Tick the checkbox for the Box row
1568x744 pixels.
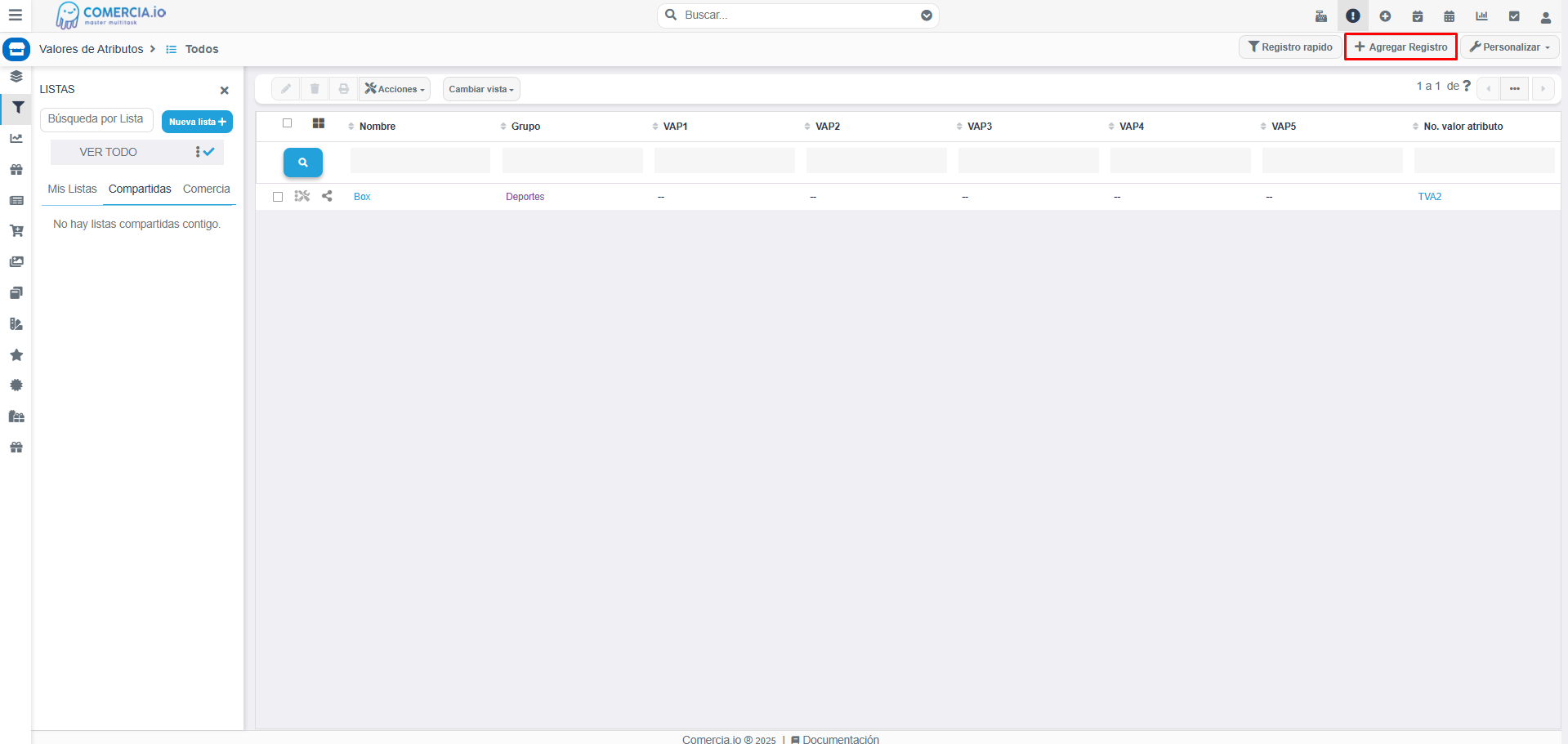tap(278, 197)
